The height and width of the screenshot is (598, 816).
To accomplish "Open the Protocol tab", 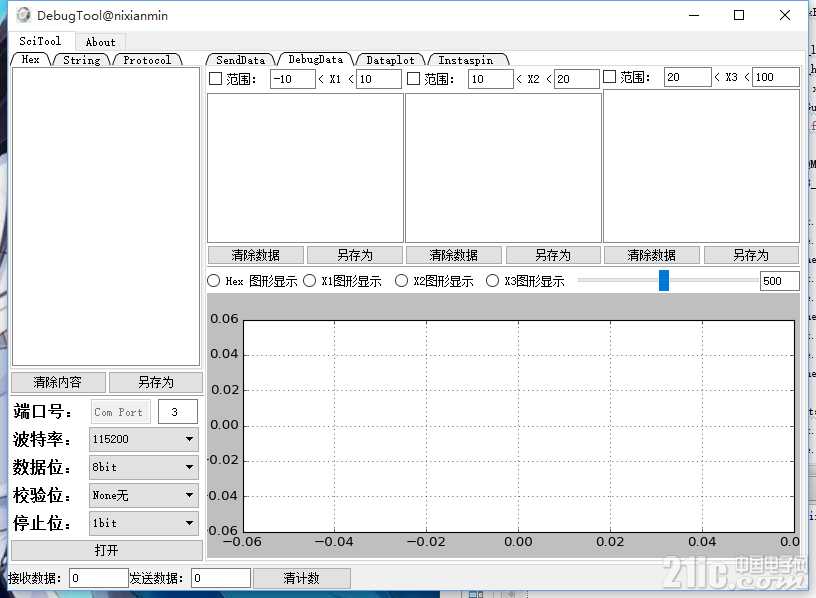I will point(147,60).
